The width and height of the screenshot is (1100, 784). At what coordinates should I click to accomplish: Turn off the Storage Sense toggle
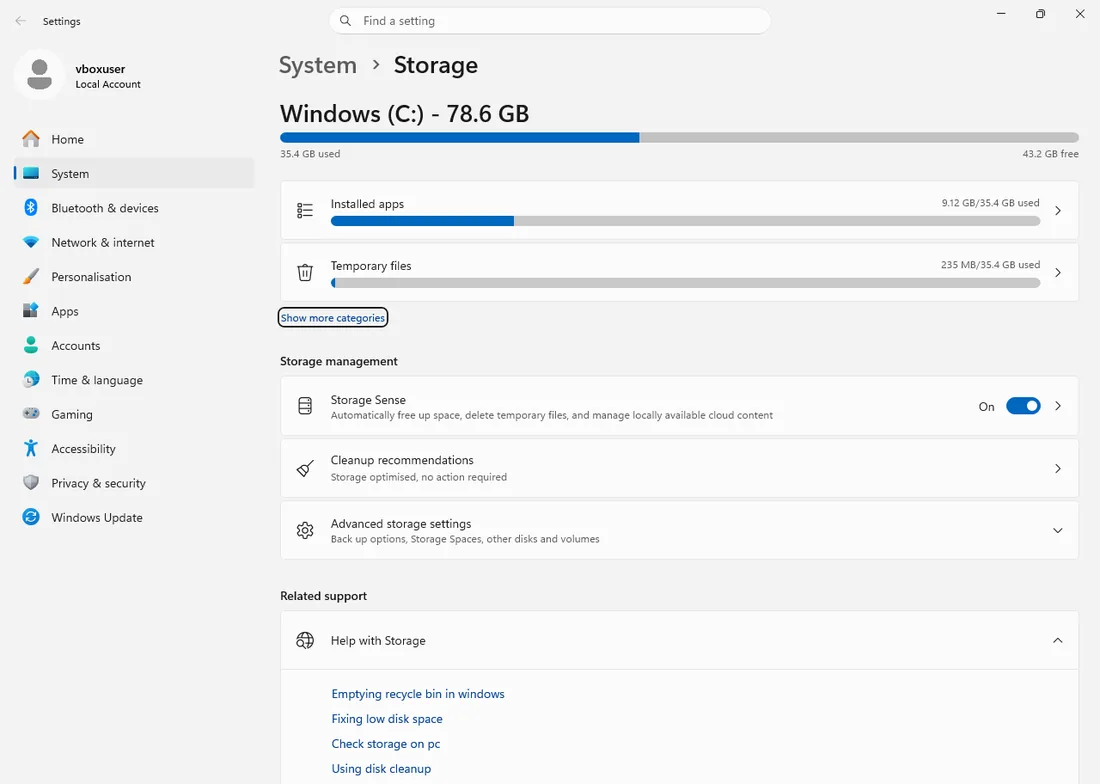pos(1023,406)
